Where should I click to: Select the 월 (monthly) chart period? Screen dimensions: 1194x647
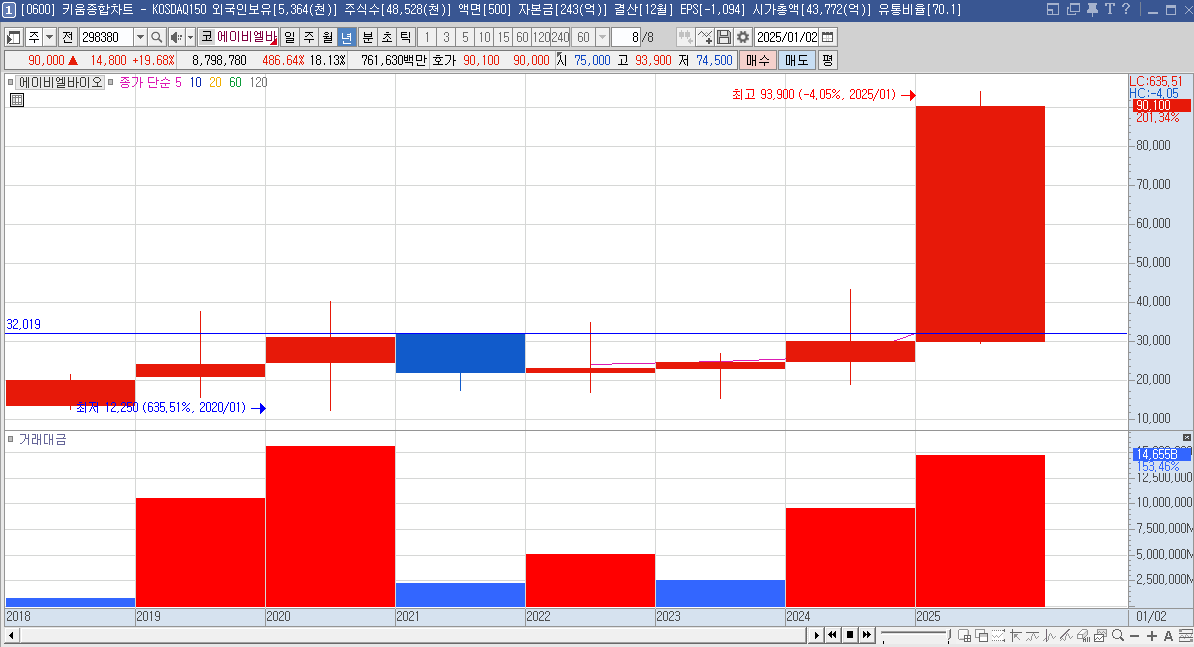[x=327, y=37]
